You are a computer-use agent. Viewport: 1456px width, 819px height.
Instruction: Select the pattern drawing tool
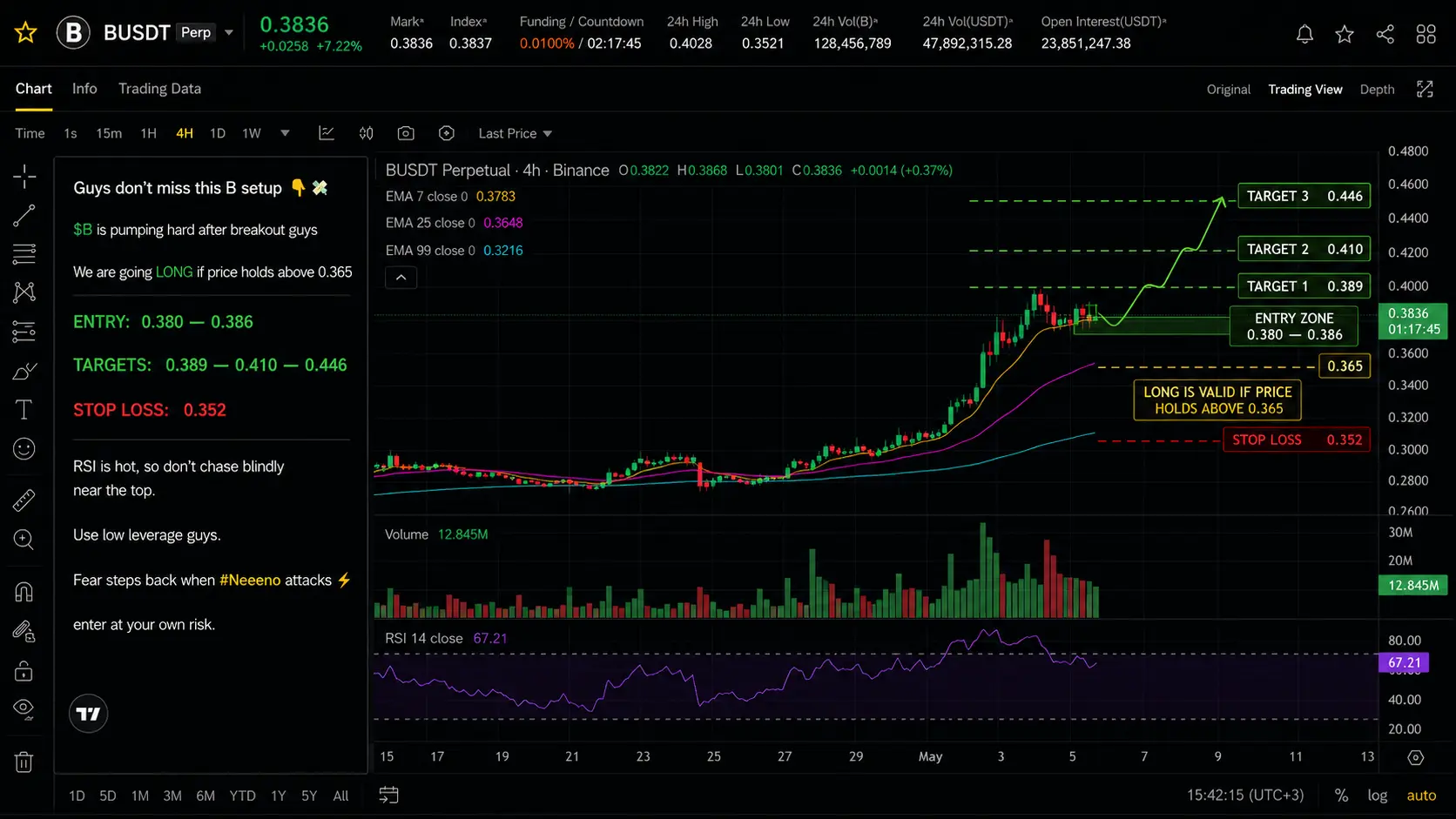tap(24, 292)
